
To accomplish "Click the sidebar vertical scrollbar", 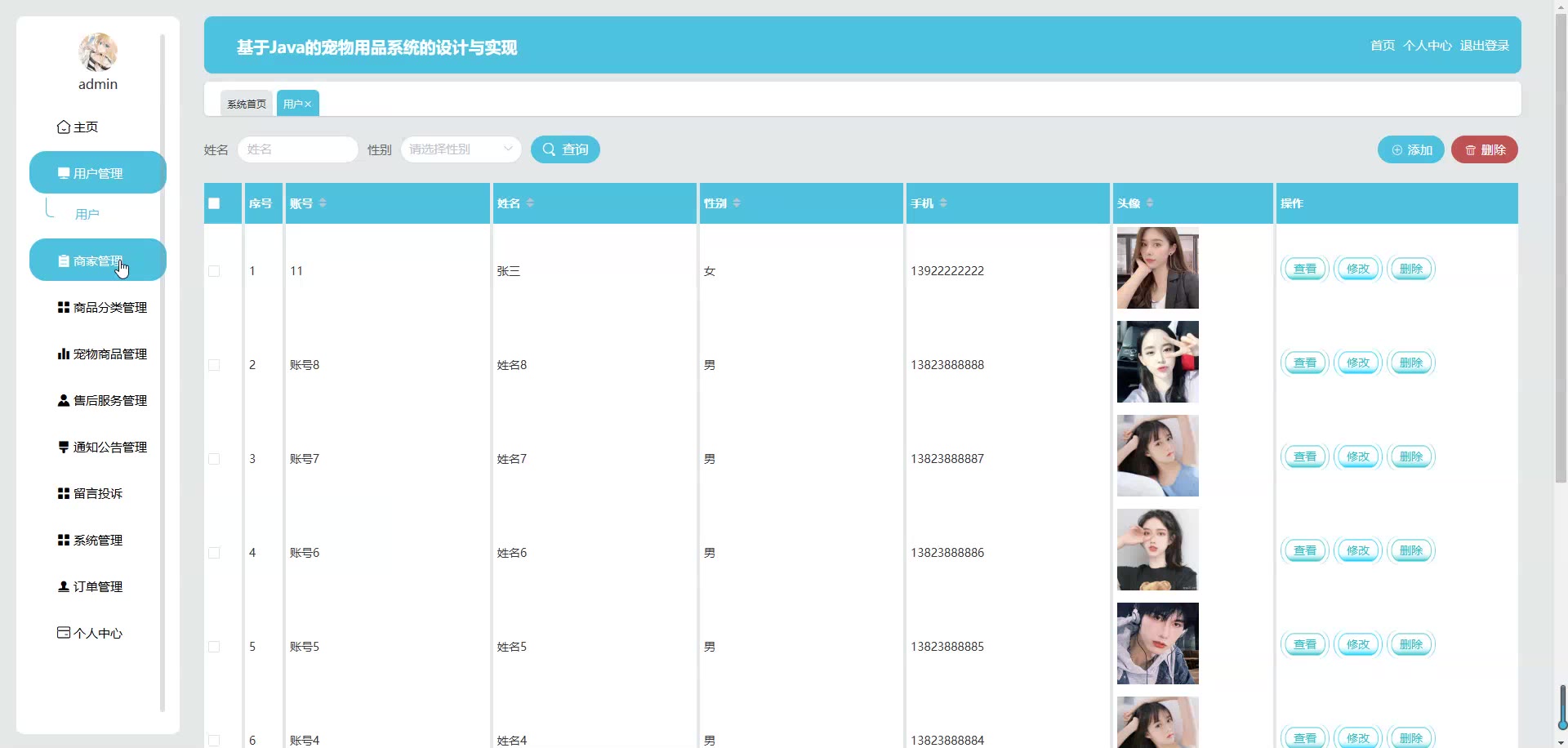I will pos(163,373).
